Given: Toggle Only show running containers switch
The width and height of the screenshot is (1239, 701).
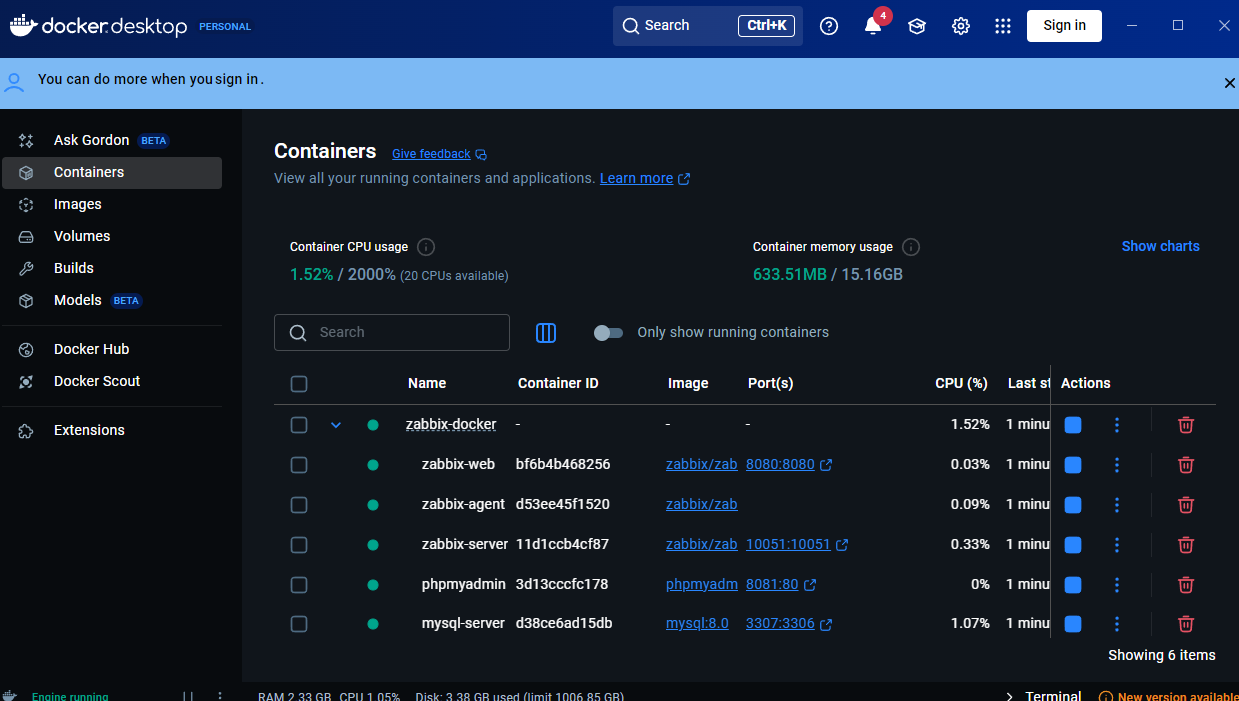Looking at the screenshot, I should [608, 333].
